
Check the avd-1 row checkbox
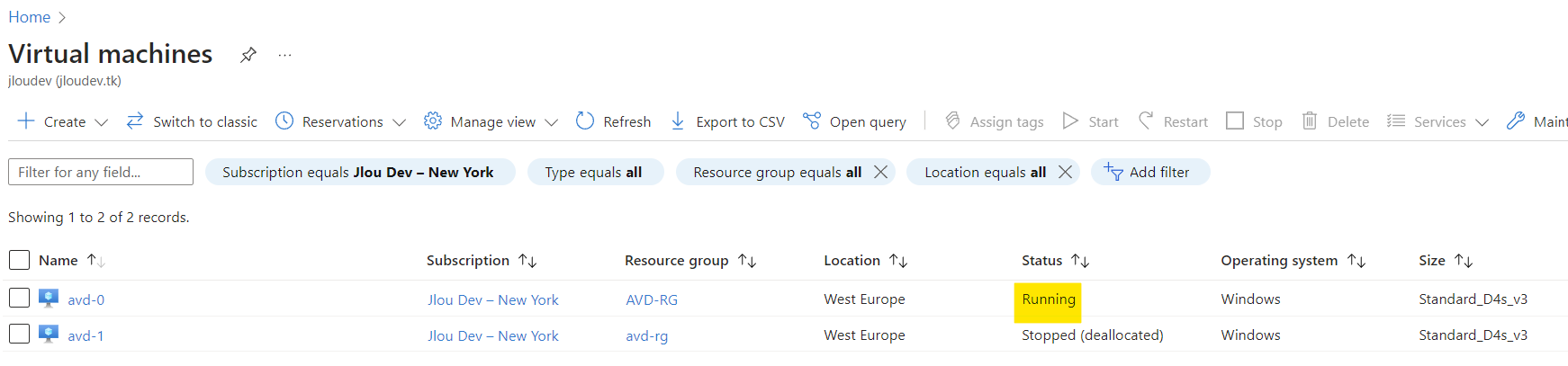pyautogui.click(x=19, y=334)
